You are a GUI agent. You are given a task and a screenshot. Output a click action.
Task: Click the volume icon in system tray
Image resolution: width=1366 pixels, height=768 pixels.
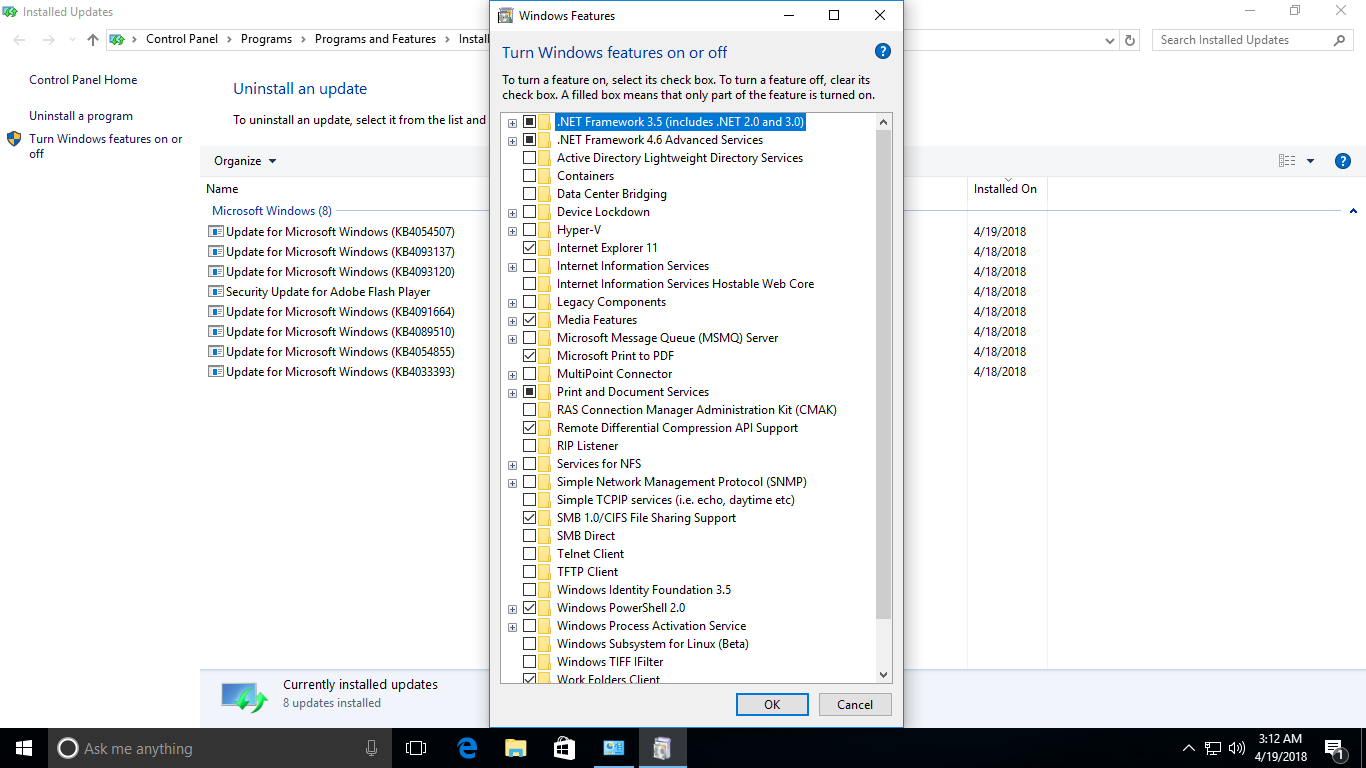tap(1237, 748)
